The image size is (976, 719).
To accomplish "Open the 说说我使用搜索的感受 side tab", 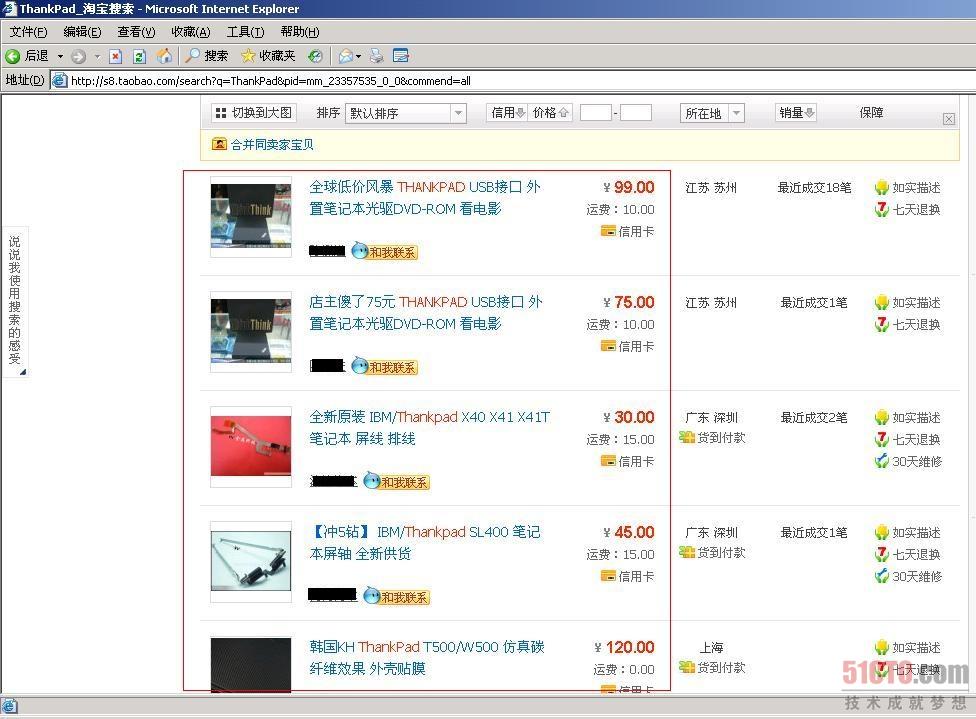I will coord(14,301).
